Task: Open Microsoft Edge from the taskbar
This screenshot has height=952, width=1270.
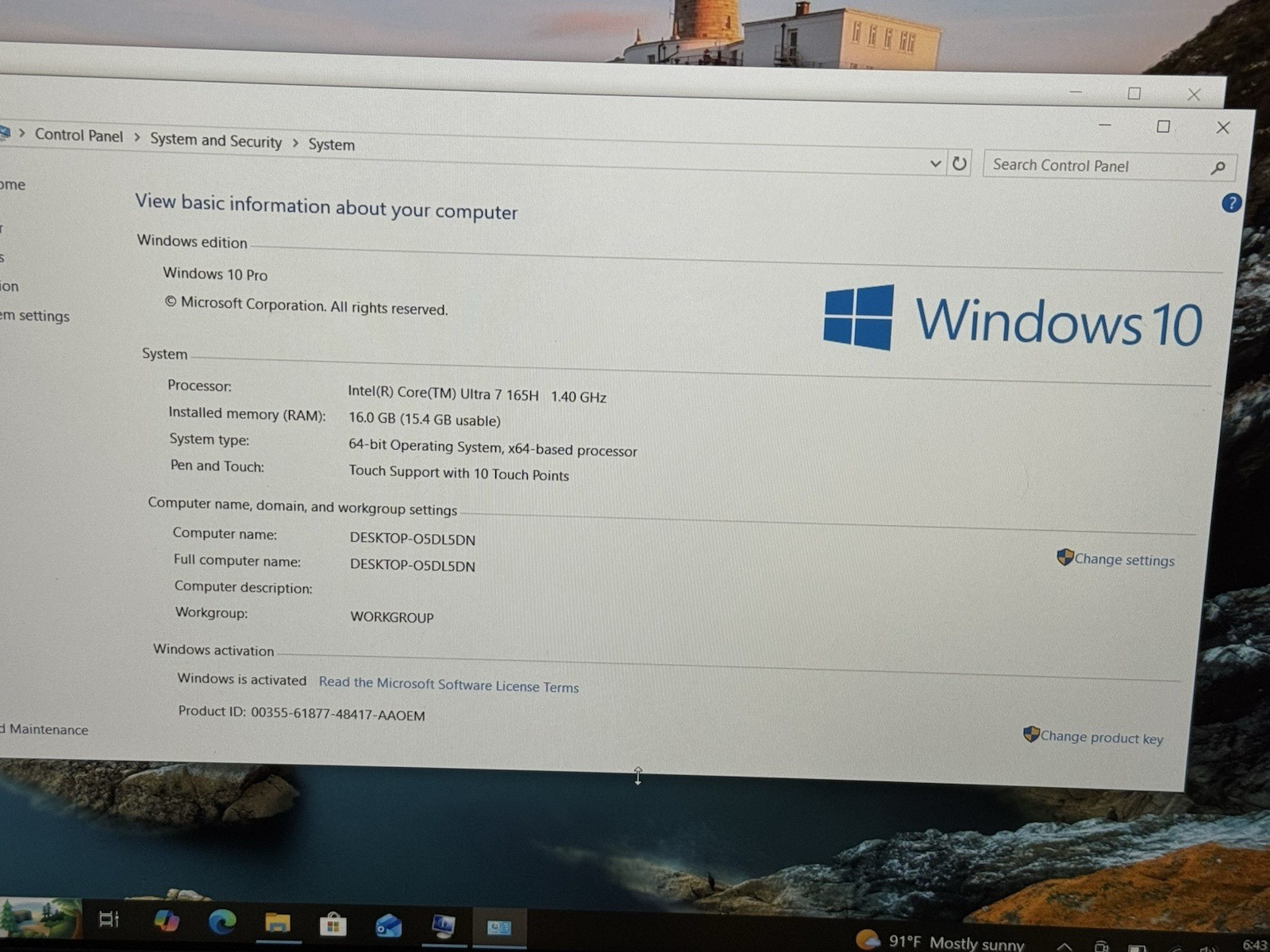Action: click(222, 922)
